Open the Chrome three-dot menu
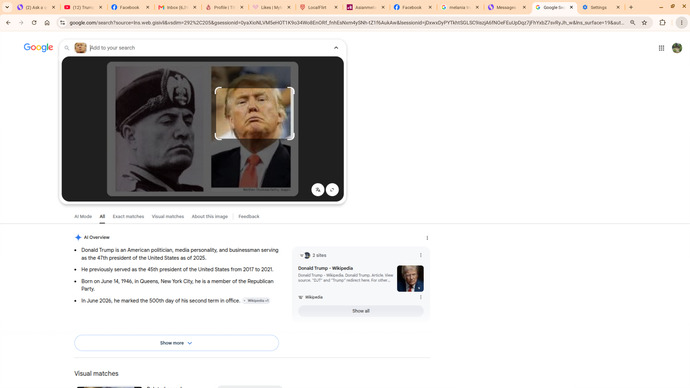690x388 pixels. click(x=681, y=22)
